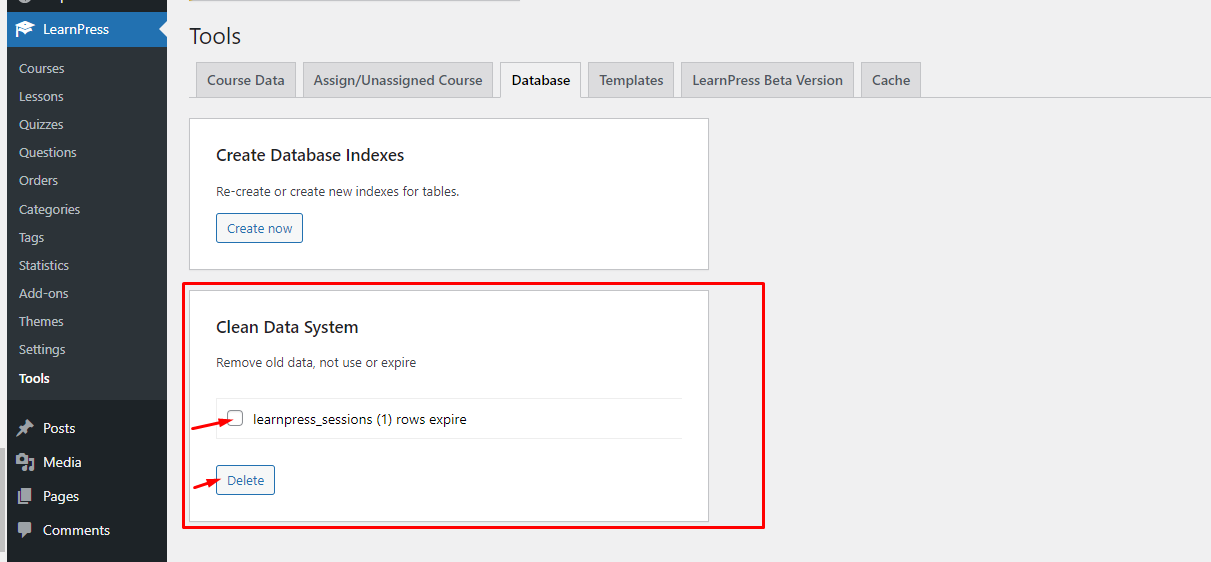1211x562 pixels.
Task: Click the 'learnpress_sessions (1) rows expire' label
Action: point(360,419)
